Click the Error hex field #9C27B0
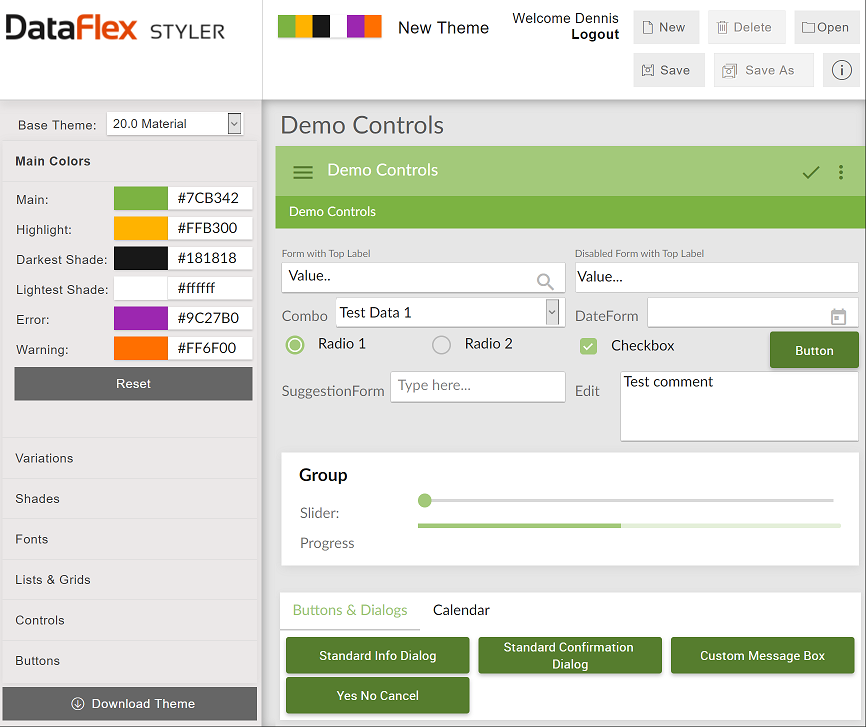The width and height of the screenshot is (866, 727). point(210,318)
